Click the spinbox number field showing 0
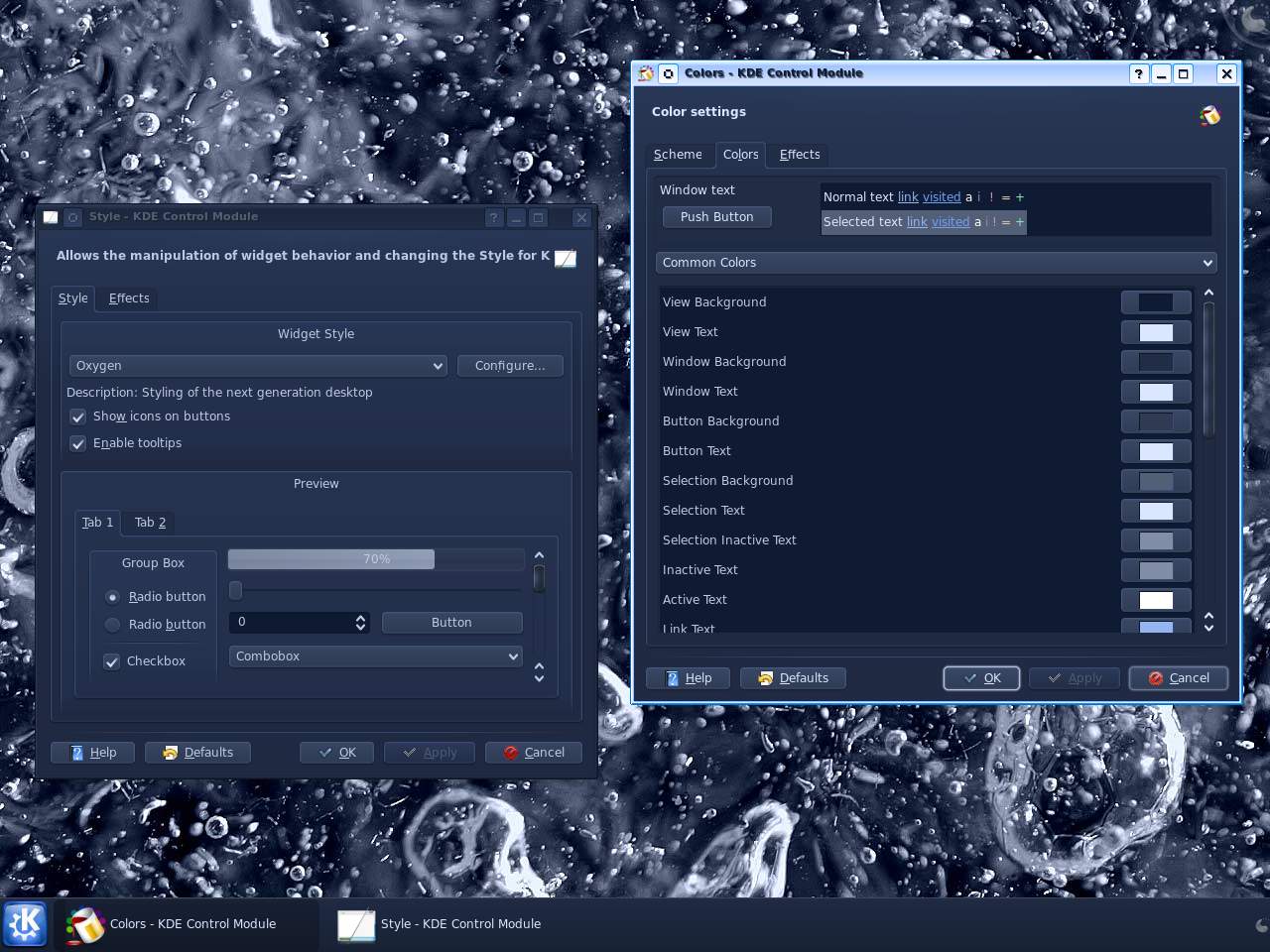 pos(291,623)
